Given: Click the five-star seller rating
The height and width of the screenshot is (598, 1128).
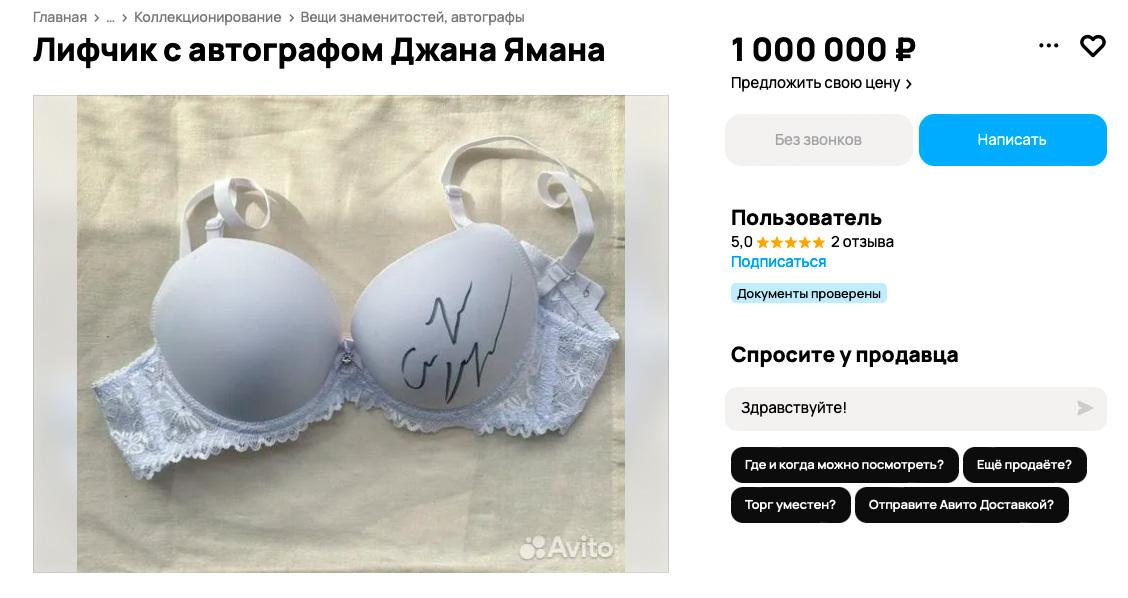Looking at the screenshot, I should 790,243.
